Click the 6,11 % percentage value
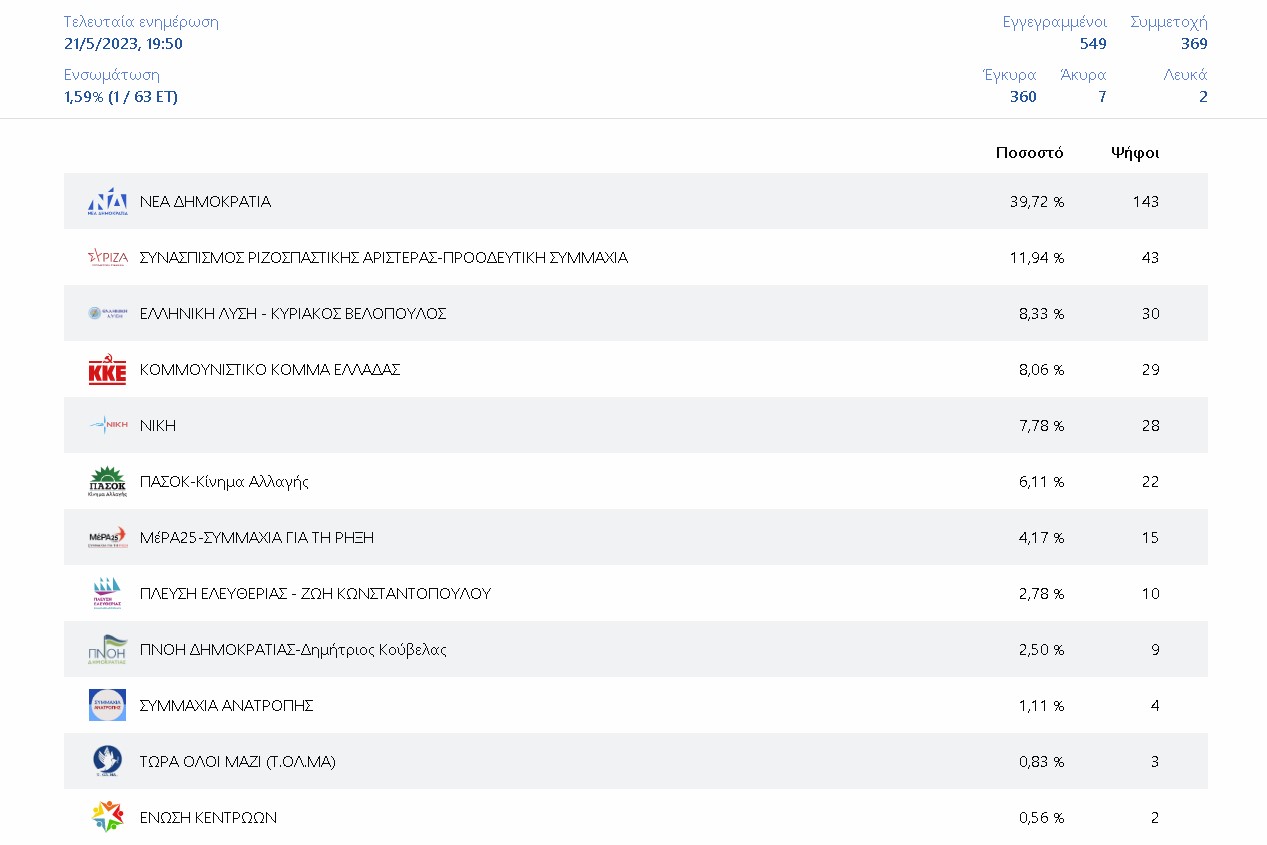Screen dimensions: 1267x845 coord(1042,481)
